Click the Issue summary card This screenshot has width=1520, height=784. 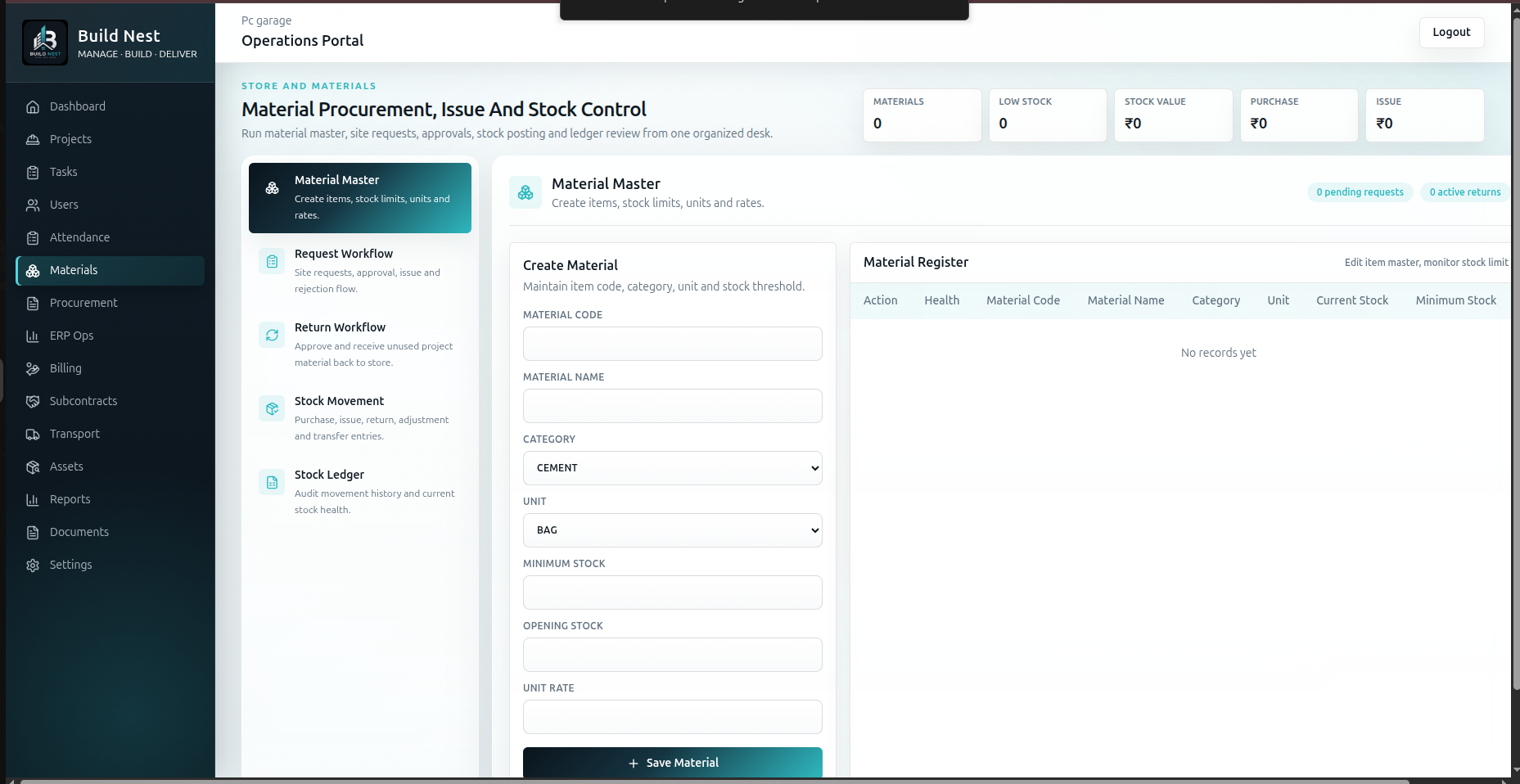click(x=1425, y=115)
